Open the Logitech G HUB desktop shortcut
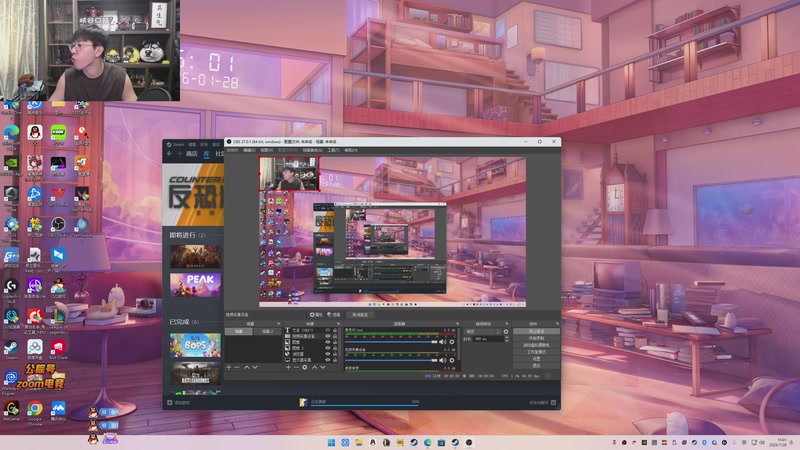800x450 pixels. click(x=11, y=288)
